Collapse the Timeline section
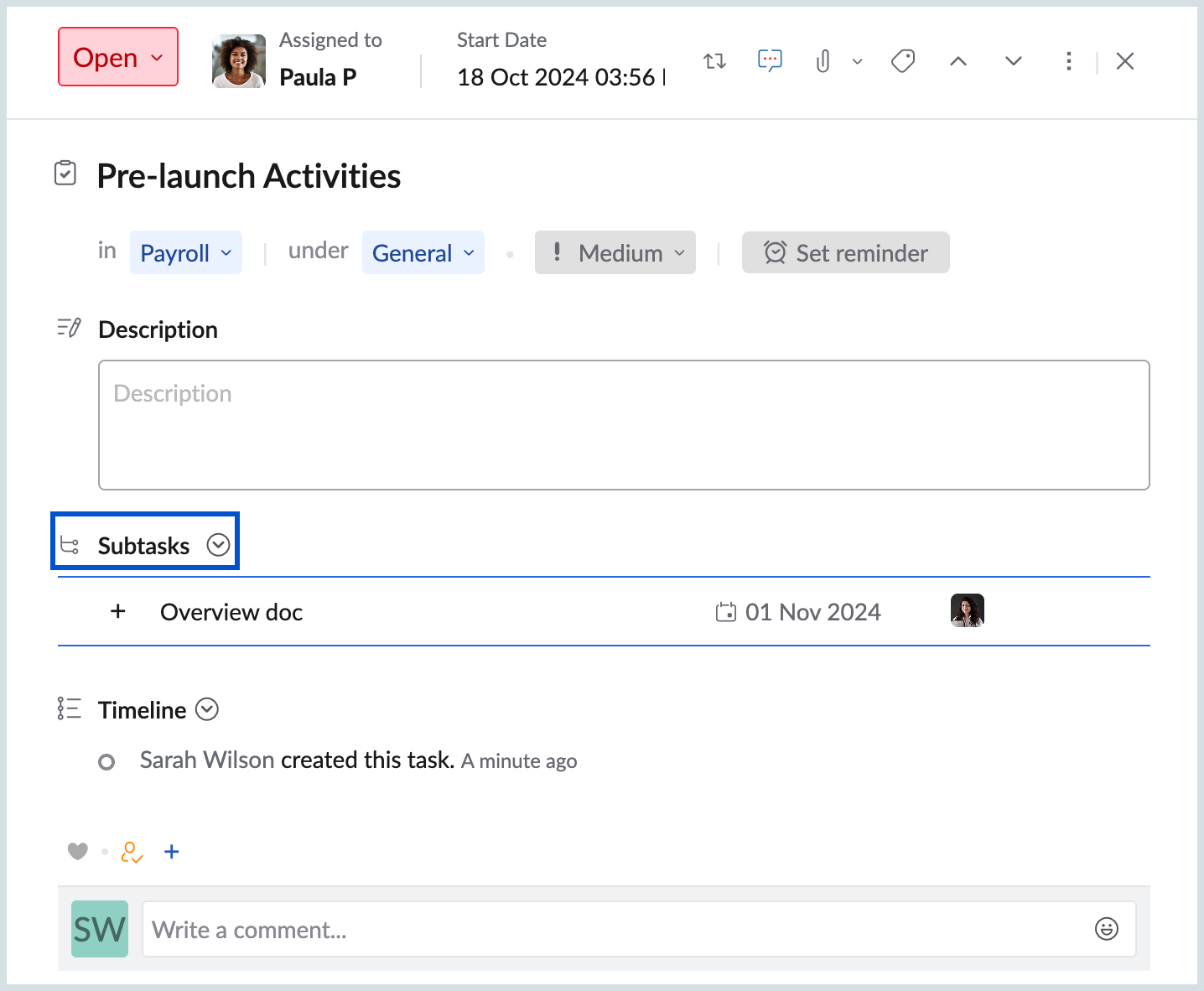Screen dimensions: 1204x991 [x=207, y=709]
